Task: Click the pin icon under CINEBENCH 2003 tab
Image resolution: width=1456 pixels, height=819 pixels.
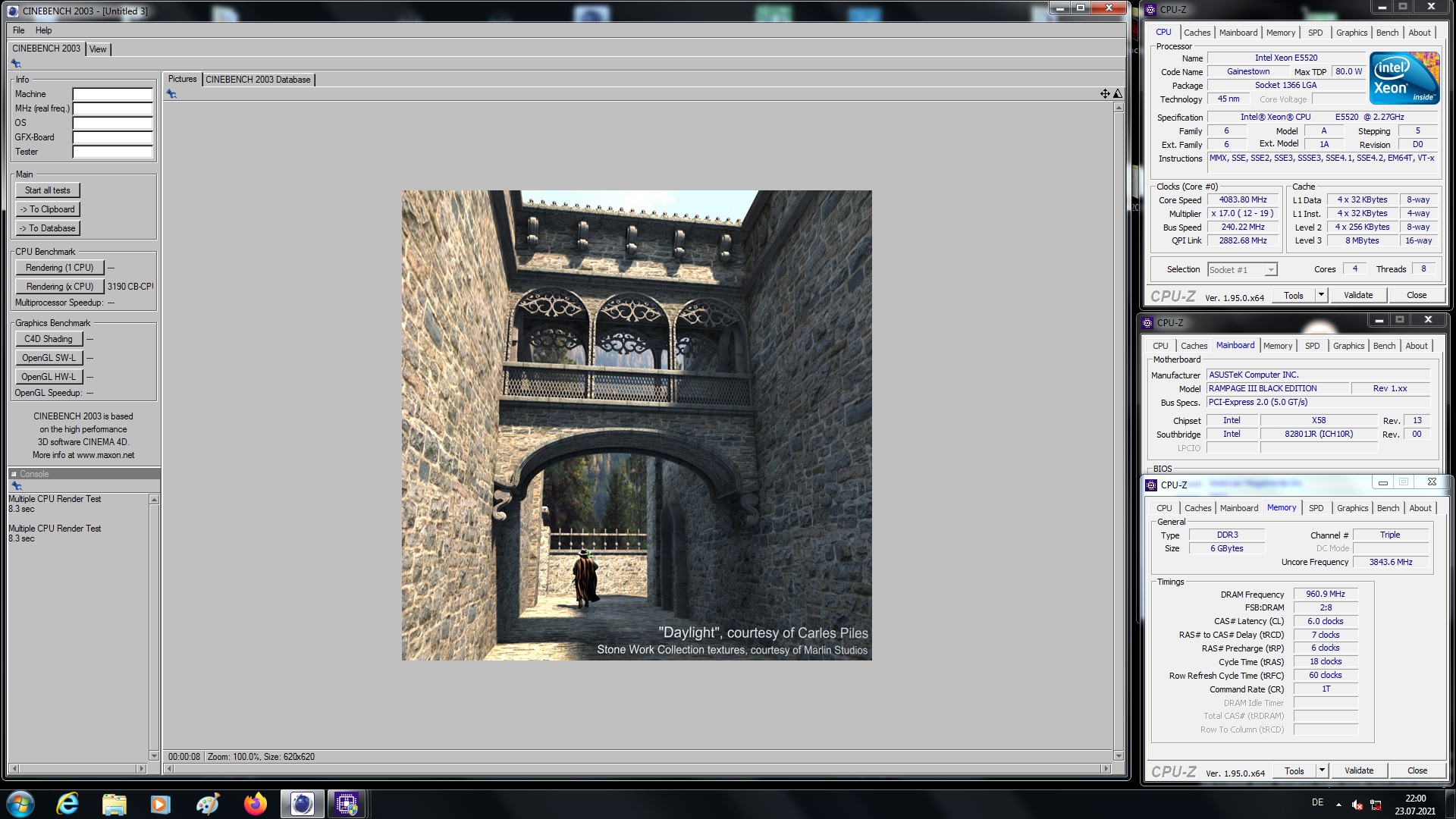Action: click(x=16, y=64)
